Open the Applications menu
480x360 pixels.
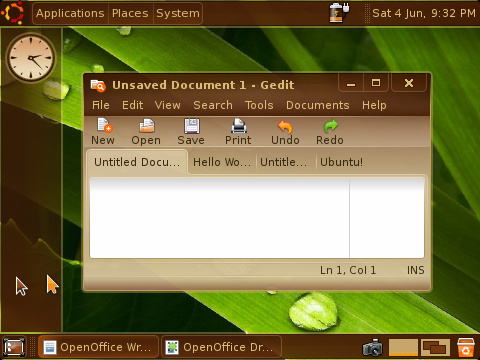click(x=70, y=13)
